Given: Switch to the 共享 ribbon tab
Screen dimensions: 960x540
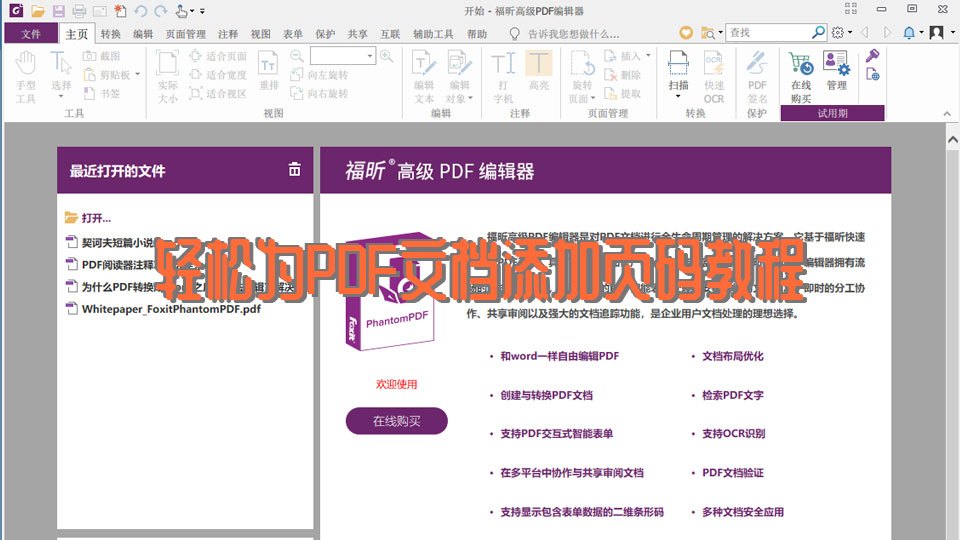Looking at the screenshot, I should coord(358,34).
